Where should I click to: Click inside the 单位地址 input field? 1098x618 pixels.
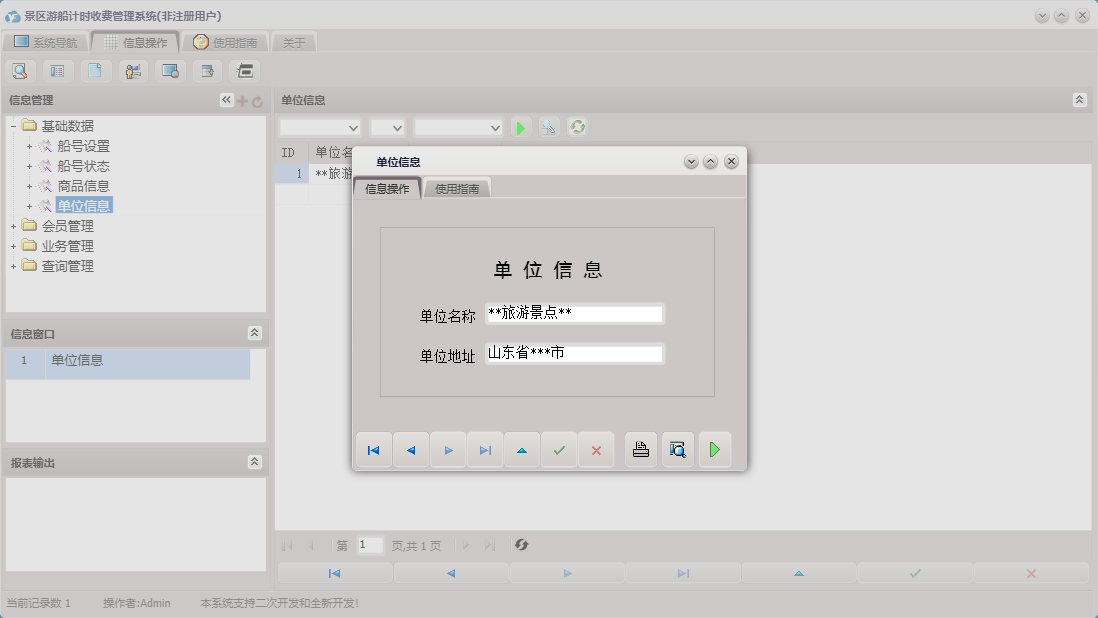click(x=574, y=353)
